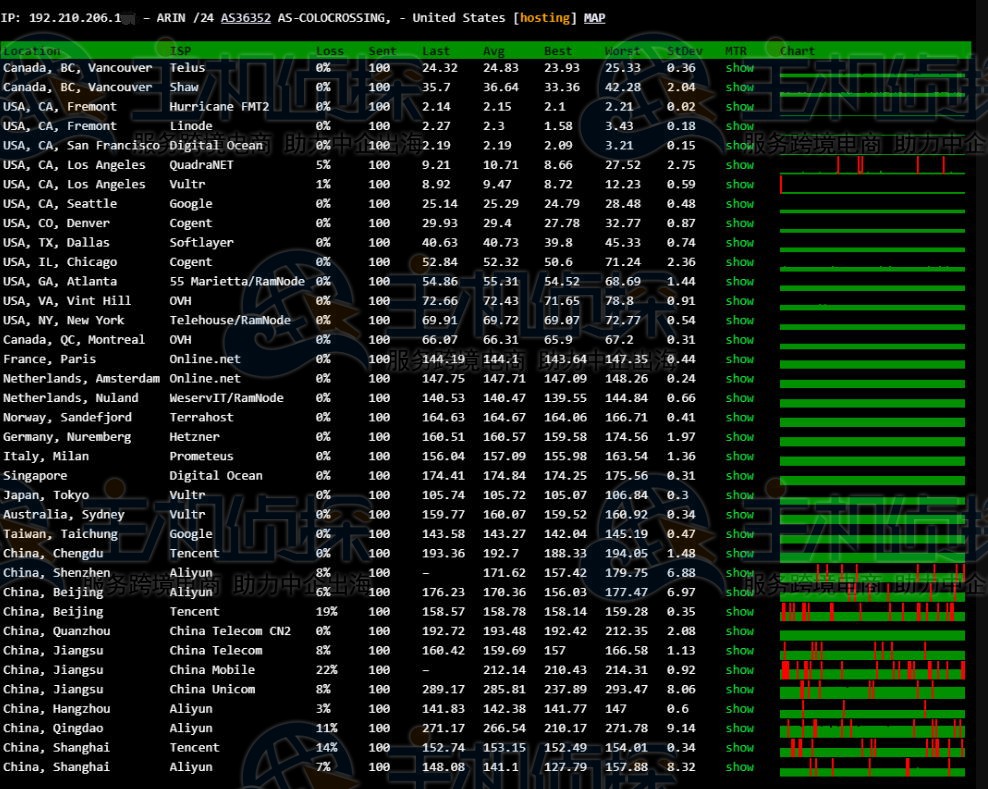The image size is (988, 789).
Task: Show MTR for QuadraNET Los Angeles
Action: (x=740, y=165)
